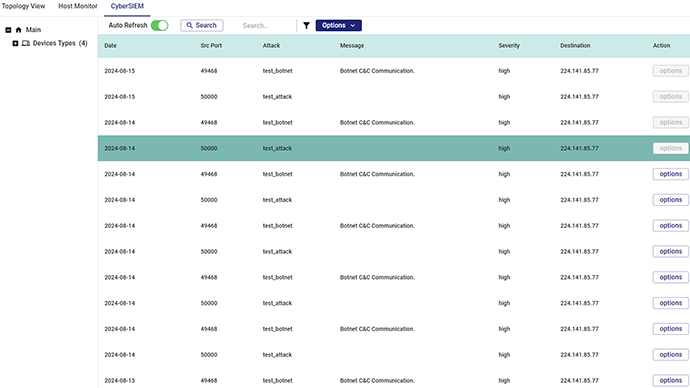Click test_attack in the highlighted row
Viewport: 690px width, 388px height.
[x=277, y=148]
